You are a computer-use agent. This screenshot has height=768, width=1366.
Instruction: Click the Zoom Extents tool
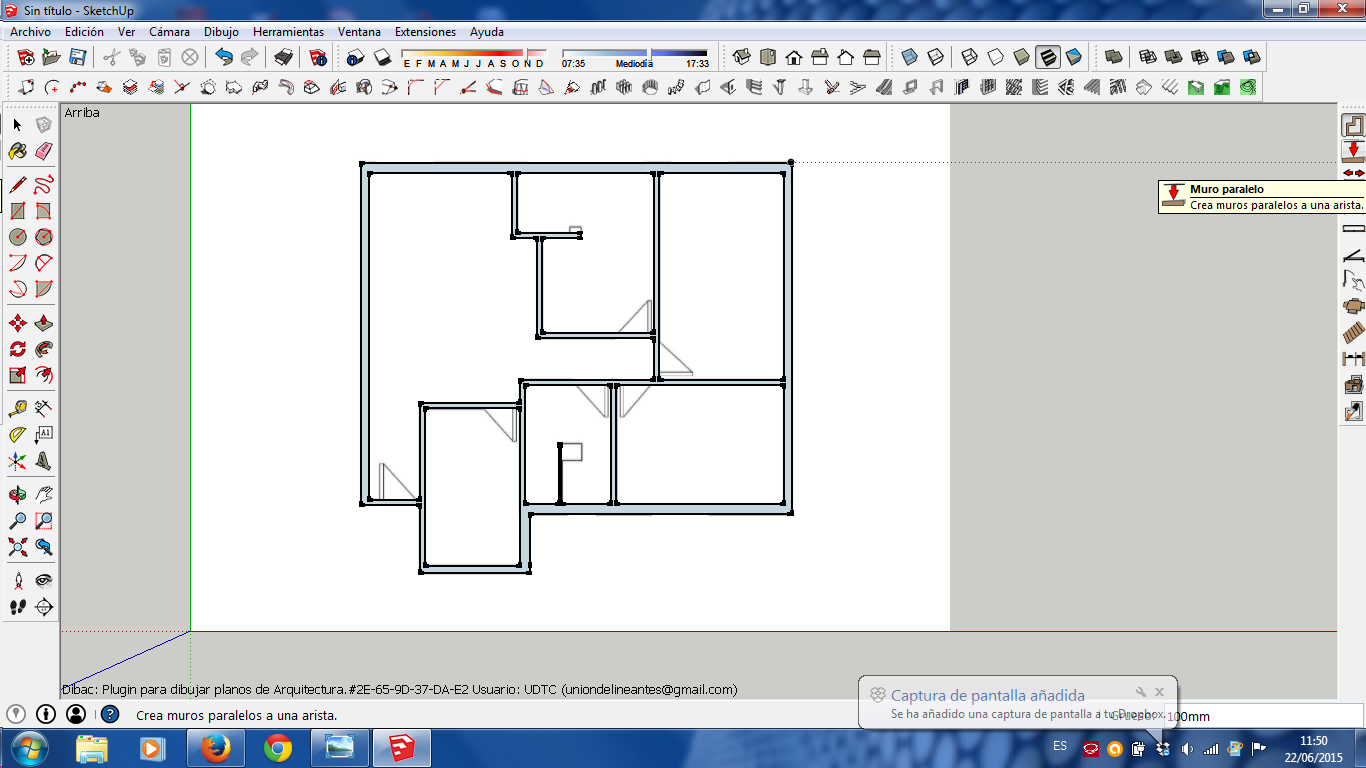[x=17, y=547]
